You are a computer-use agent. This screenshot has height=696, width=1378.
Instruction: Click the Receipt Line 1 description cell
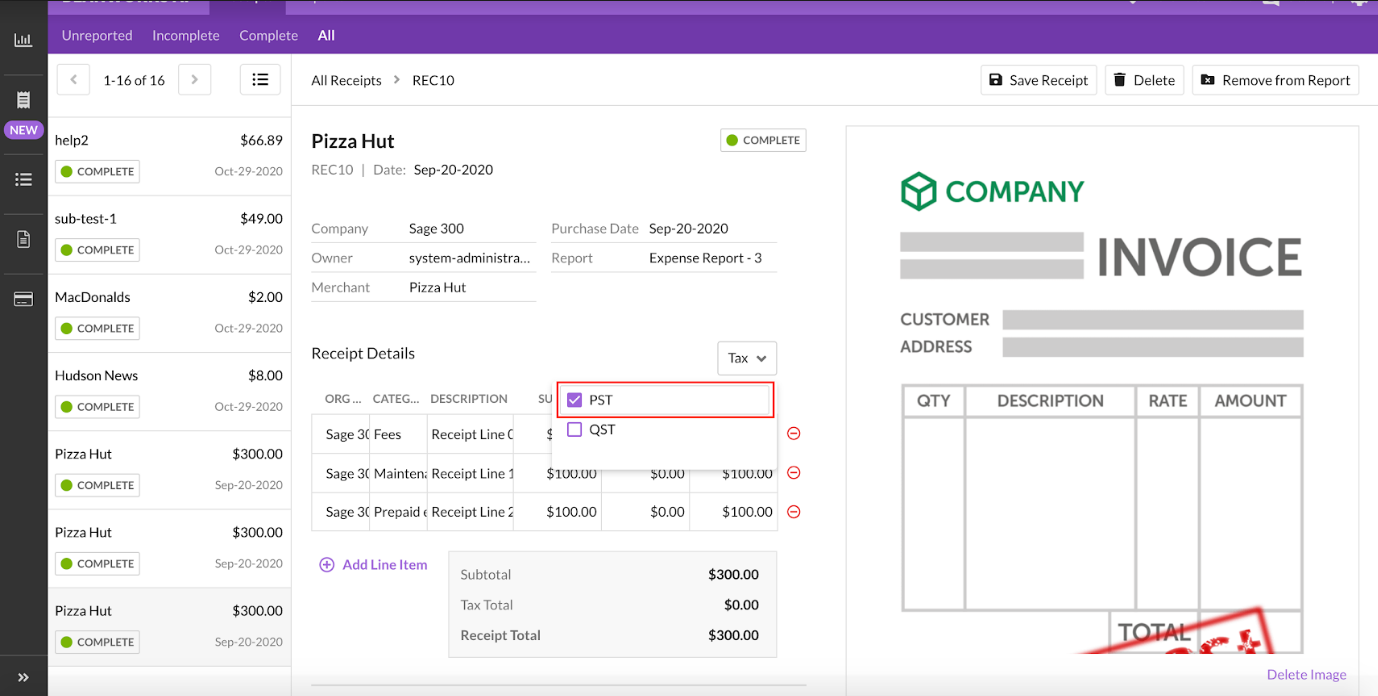(x=472, y=473)
